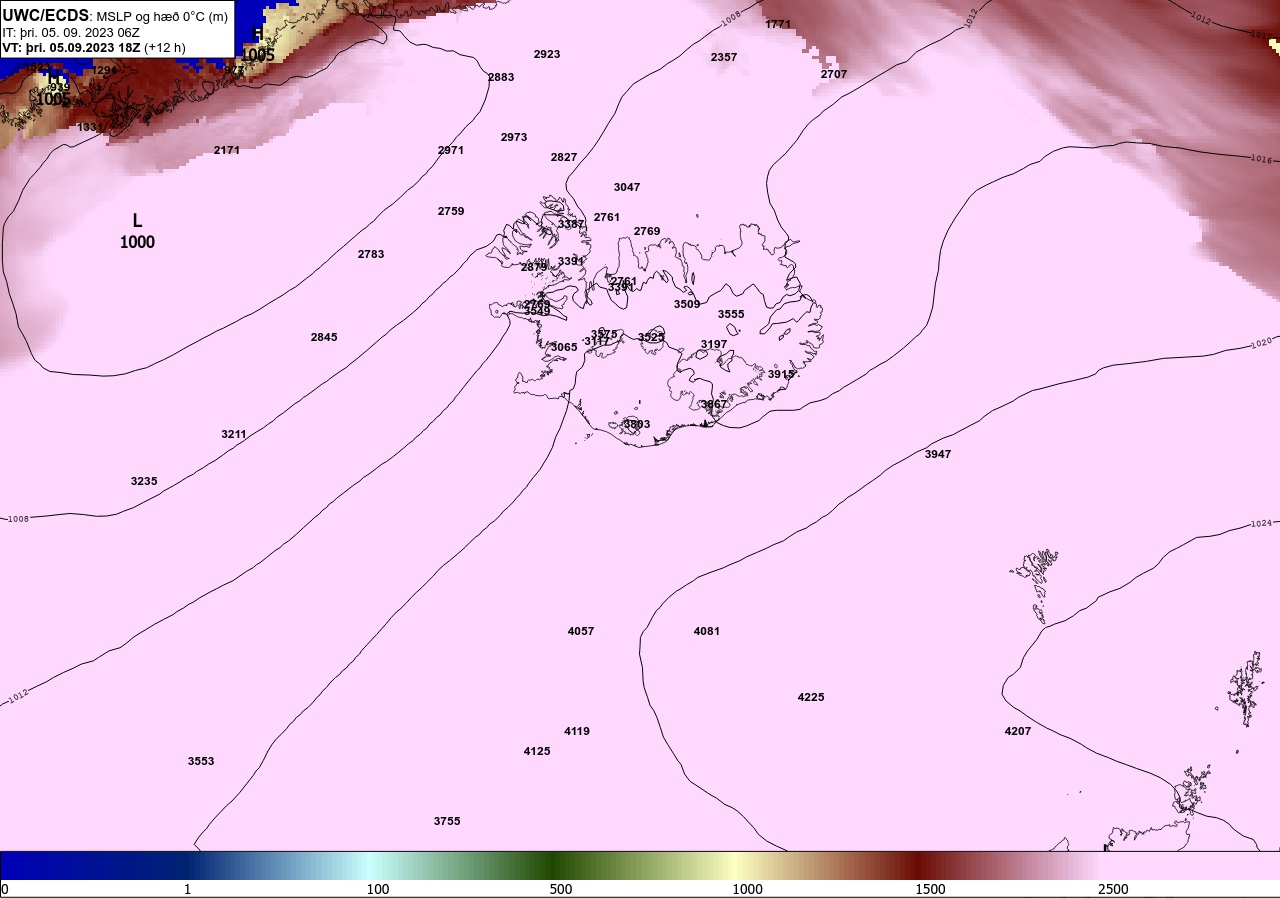Click the 1024 isobar label
This screenshot has width=1280, height=898.
point(1261,524)
